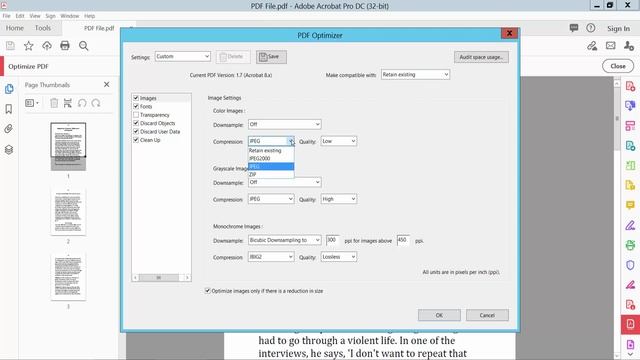Open thumbnail options menu icon
The height and width of the screenshot is (360, 640).
point(32,103)
